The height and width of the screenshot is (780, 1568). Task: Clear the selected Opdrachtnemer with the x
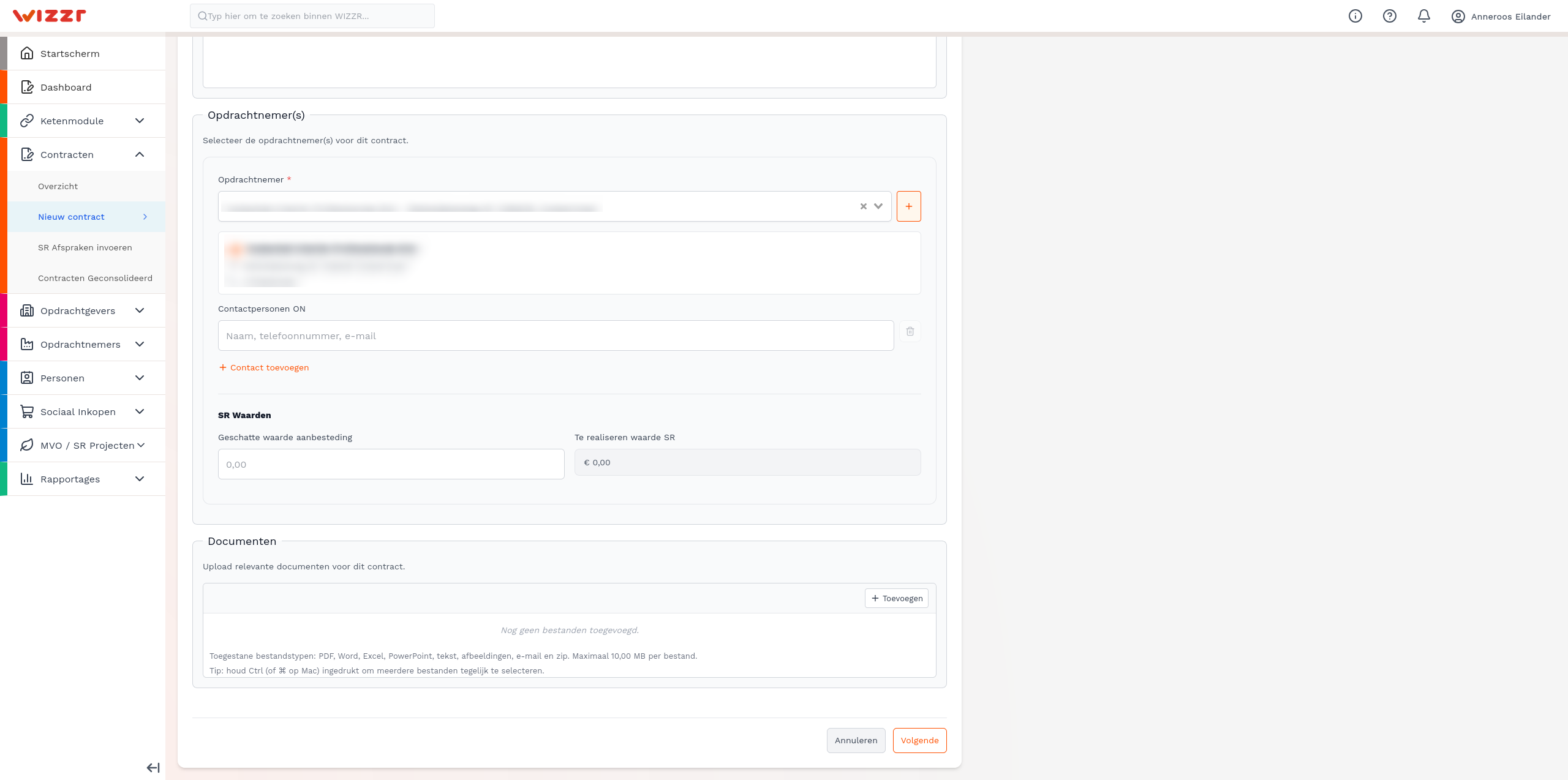[864, 206]
